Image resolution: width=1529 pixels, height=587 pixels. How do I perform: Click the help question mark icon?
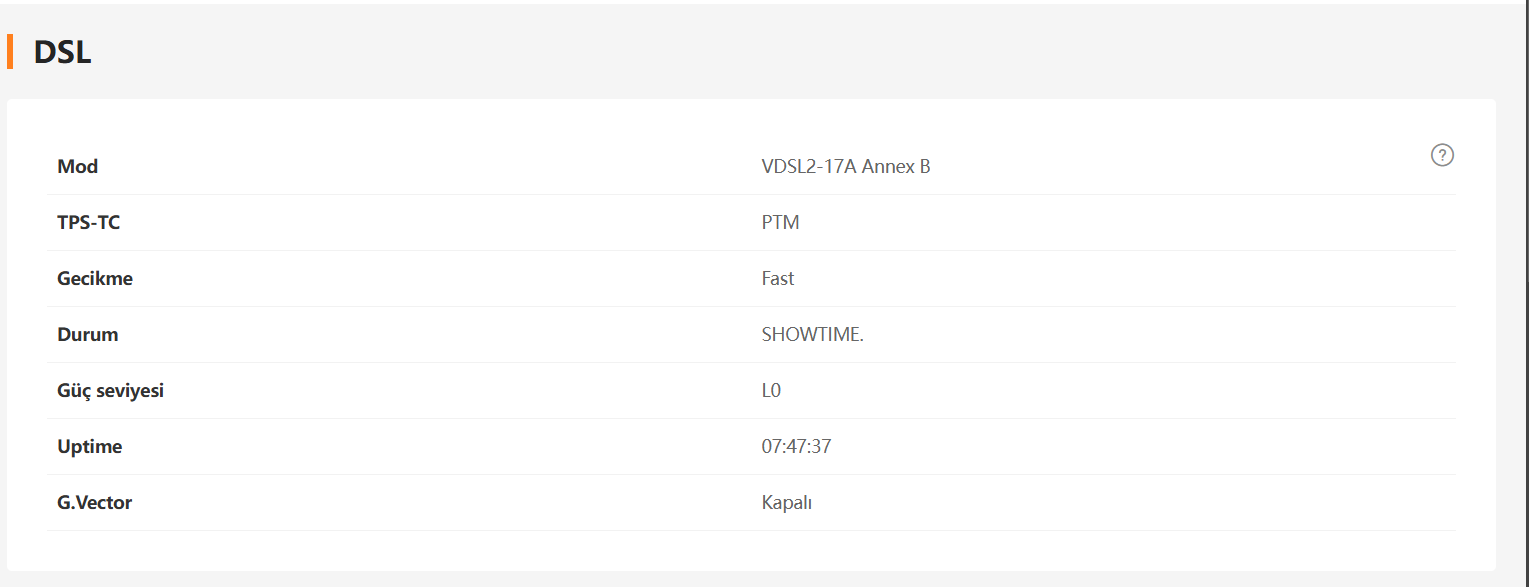(x=1442, y=155)
